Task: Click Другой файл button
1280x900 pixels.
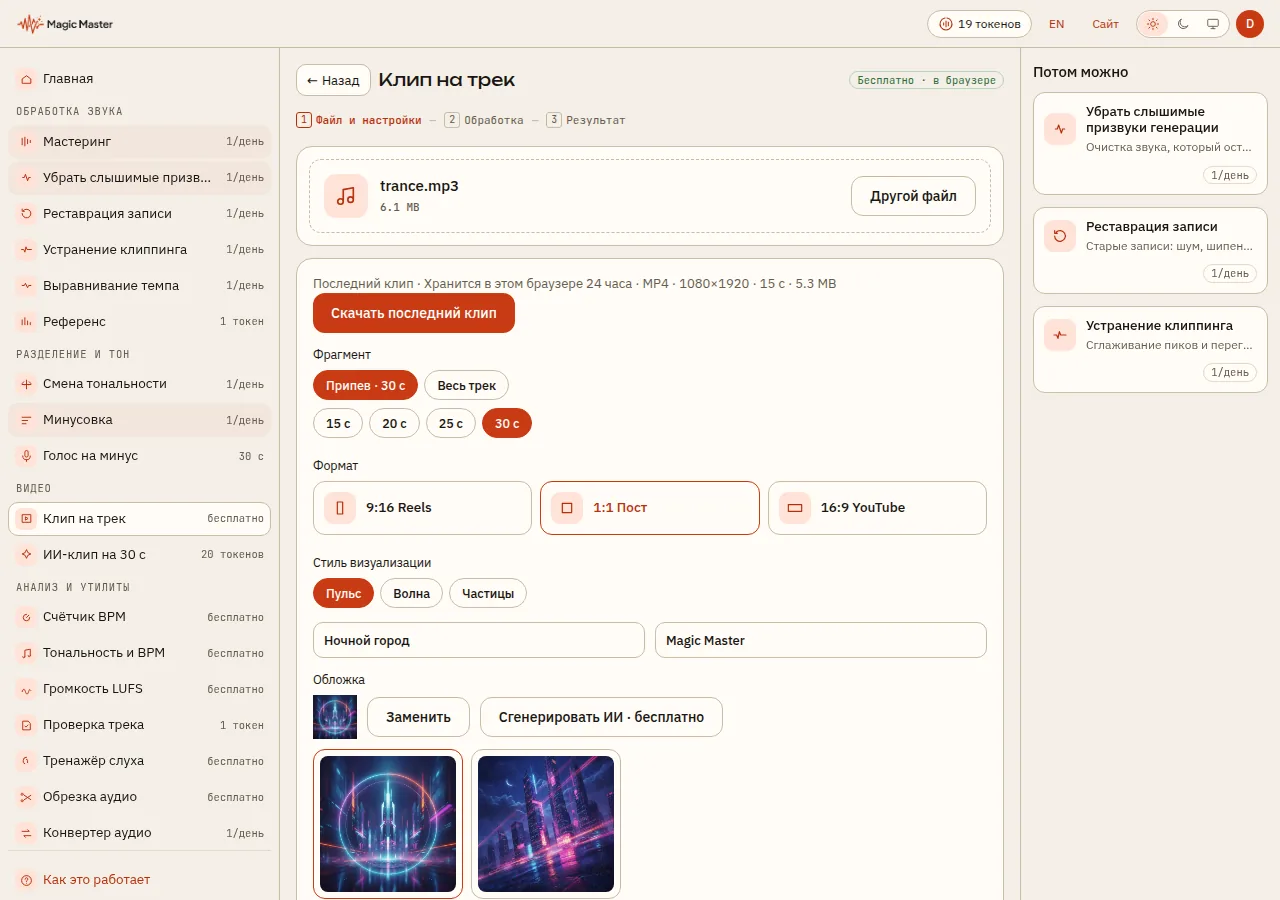Action: click(x=913, y=196)
